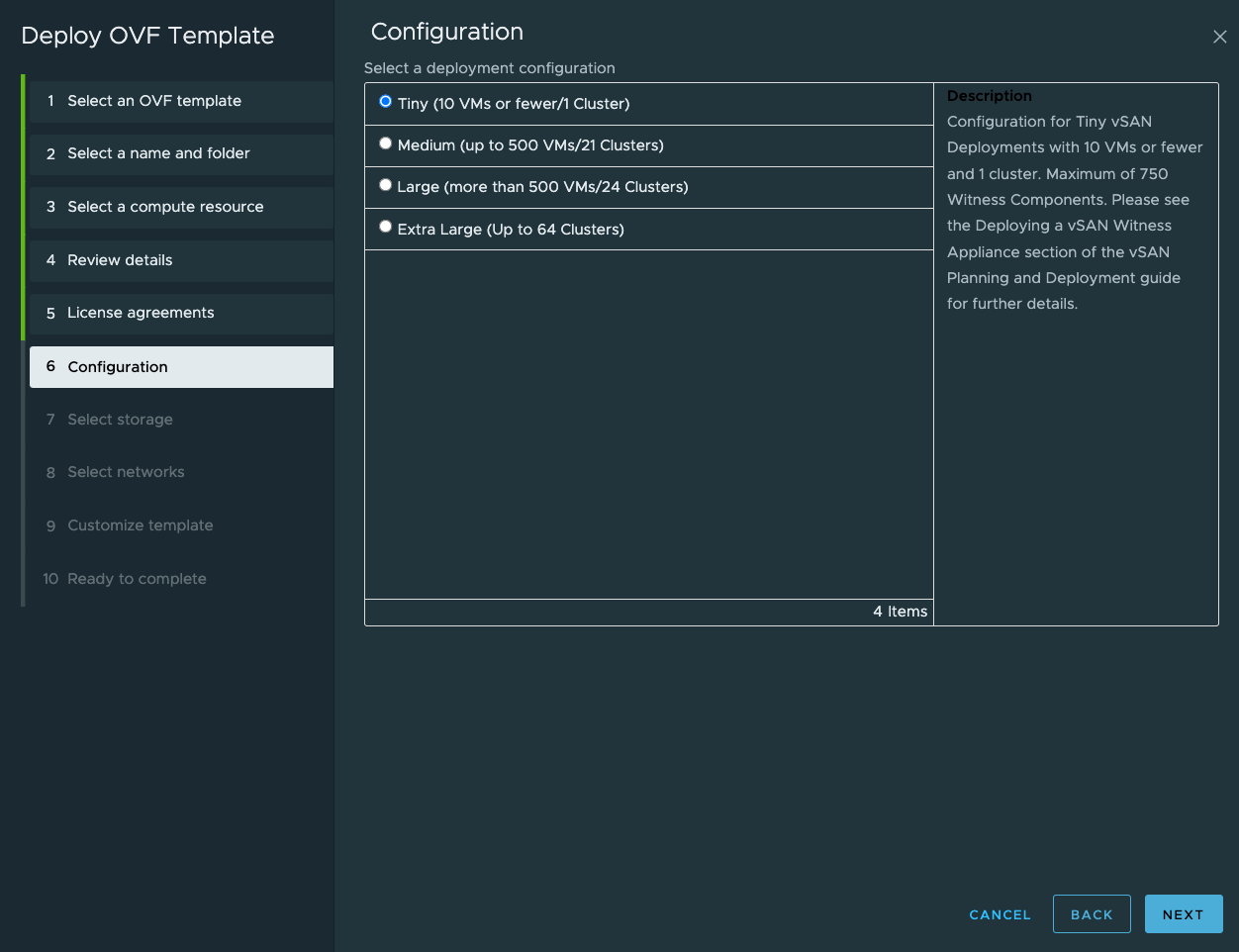Choose Medium (up to 500 VMs) radio option

386,143
